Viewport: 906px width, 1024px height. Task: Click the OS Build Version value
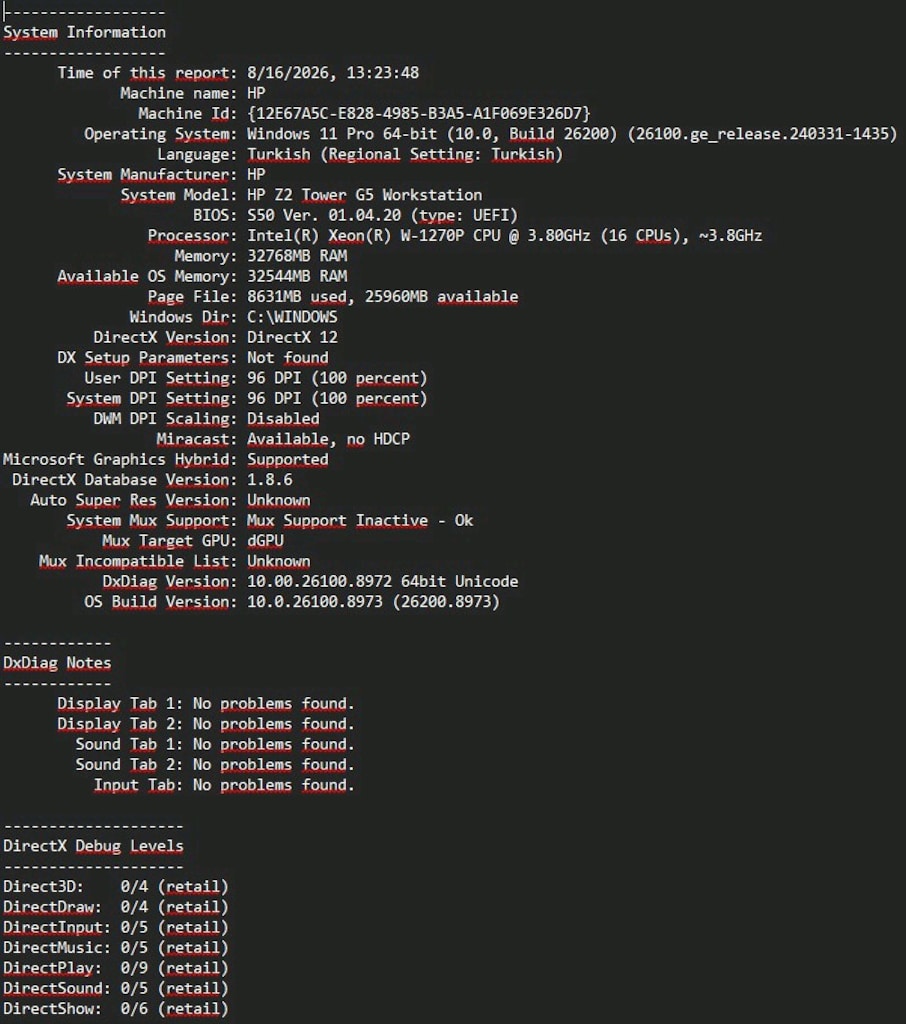pyautogui.click(x=373, y=601)
